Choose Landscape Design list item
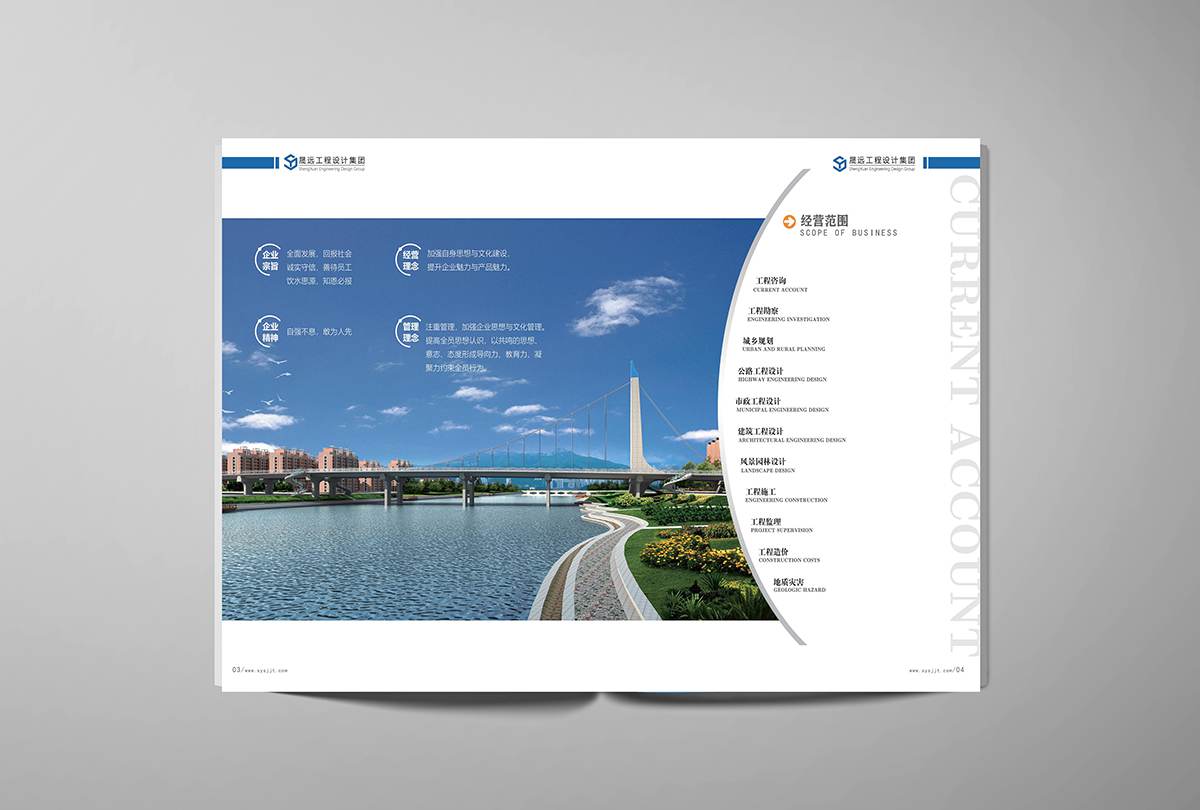 [x=768, y=464]
